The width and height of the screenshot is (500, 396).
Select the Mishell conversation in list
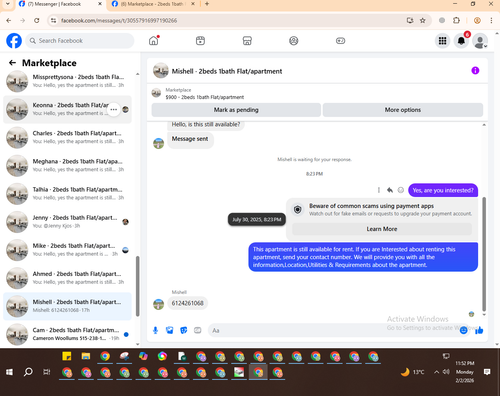point(67,306)
